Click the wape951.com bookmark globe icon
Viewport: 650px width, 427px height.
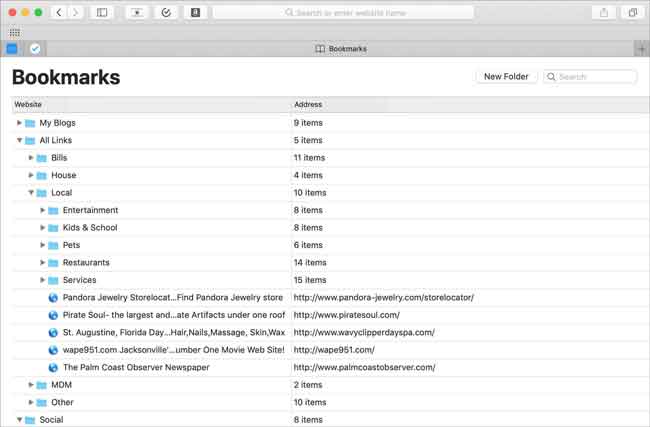tap(53, 350)
